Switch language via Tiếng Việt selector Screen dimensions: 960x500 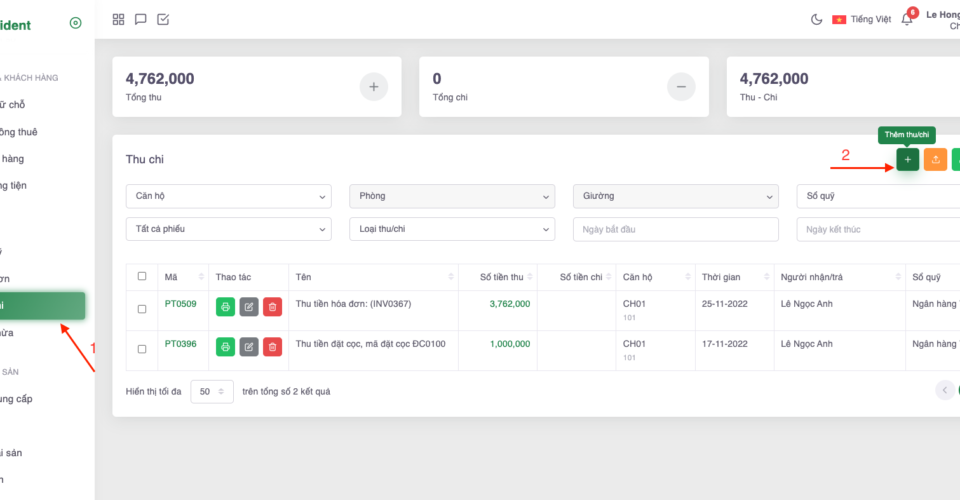[x=861, y=19]
